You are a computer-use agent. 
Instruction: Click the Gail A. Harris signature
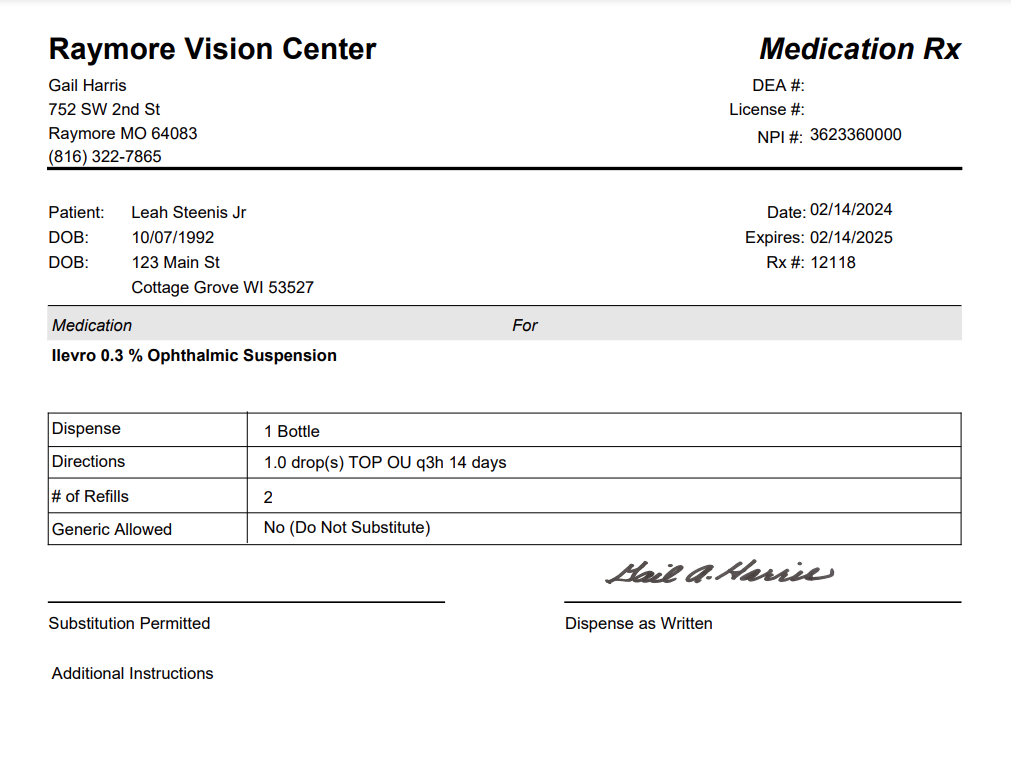(720, 573)
